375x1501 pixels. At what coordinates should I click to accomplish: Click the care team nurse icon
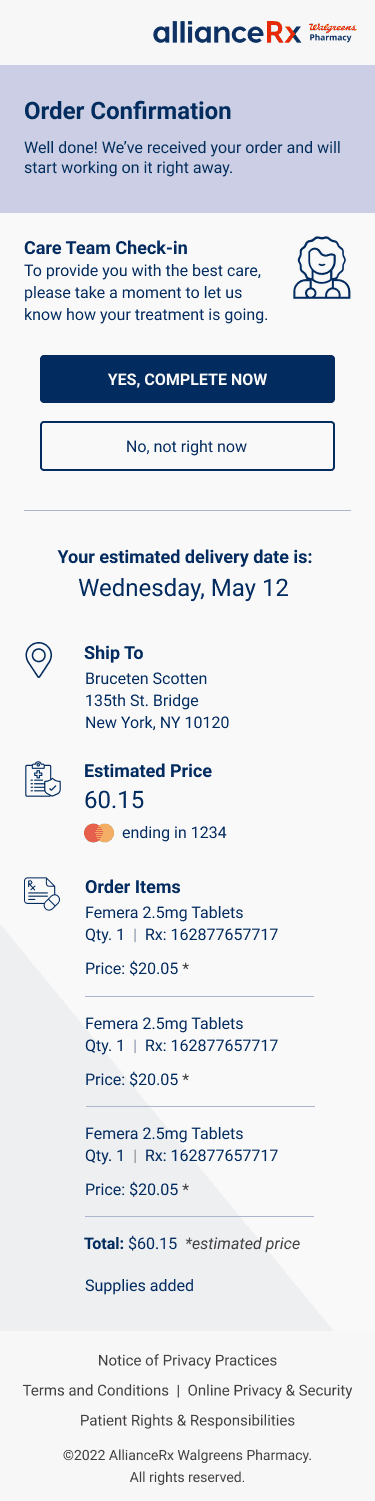point(320,269)
